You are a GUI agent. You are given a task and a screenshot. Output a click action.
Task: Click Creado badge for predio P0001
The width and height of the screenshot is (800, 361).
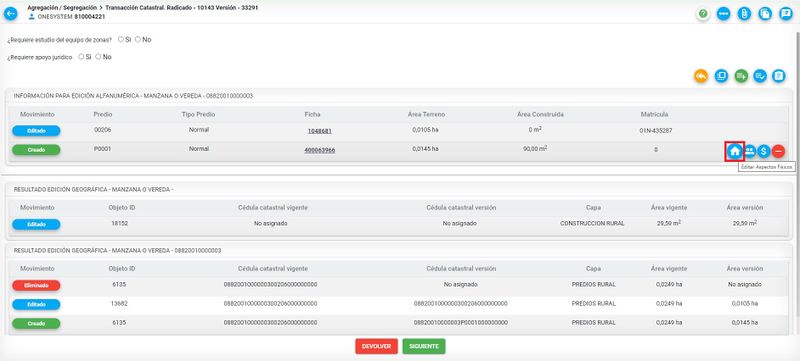point(36,150)
